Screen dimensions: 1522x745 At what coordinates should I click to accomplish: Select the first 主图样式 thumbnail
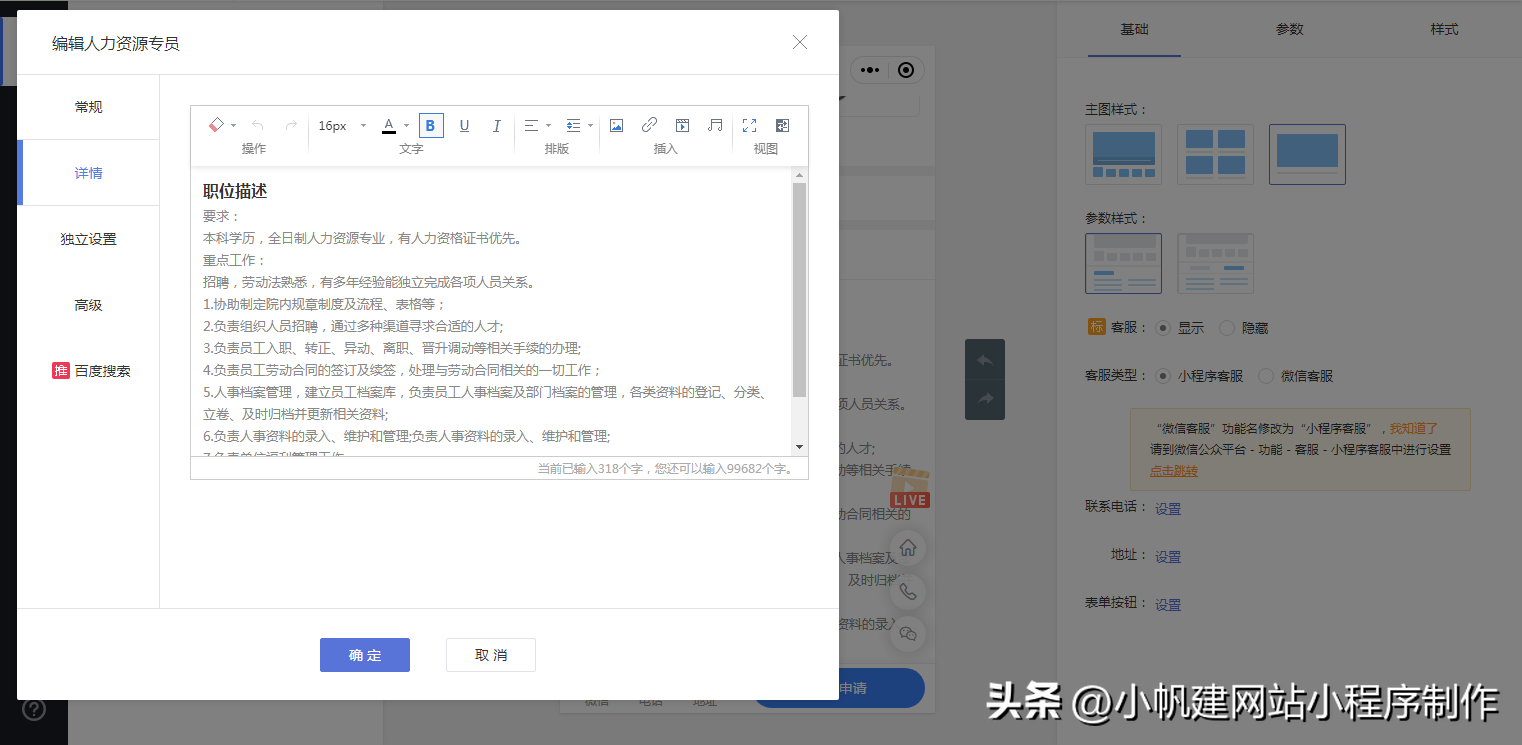(x=1123, y=154)
